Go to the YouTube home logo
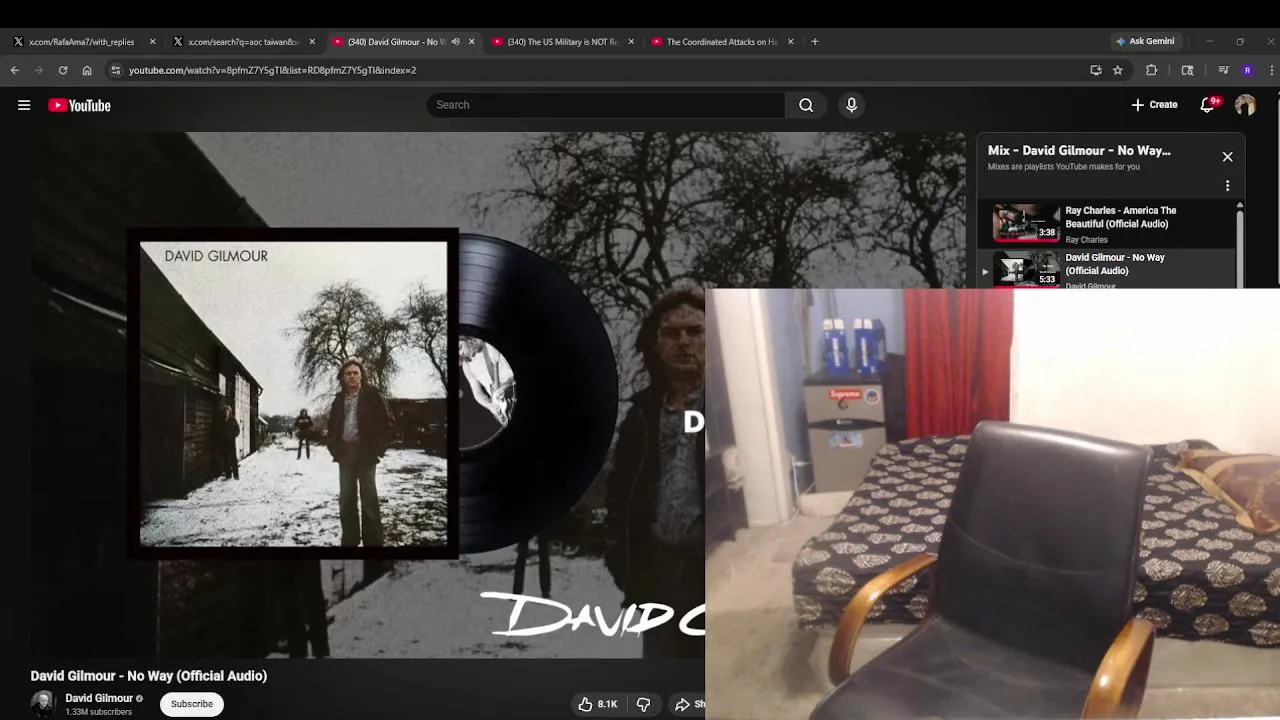The width and height of the screenshot is (1280, 720). coord(79,105)
